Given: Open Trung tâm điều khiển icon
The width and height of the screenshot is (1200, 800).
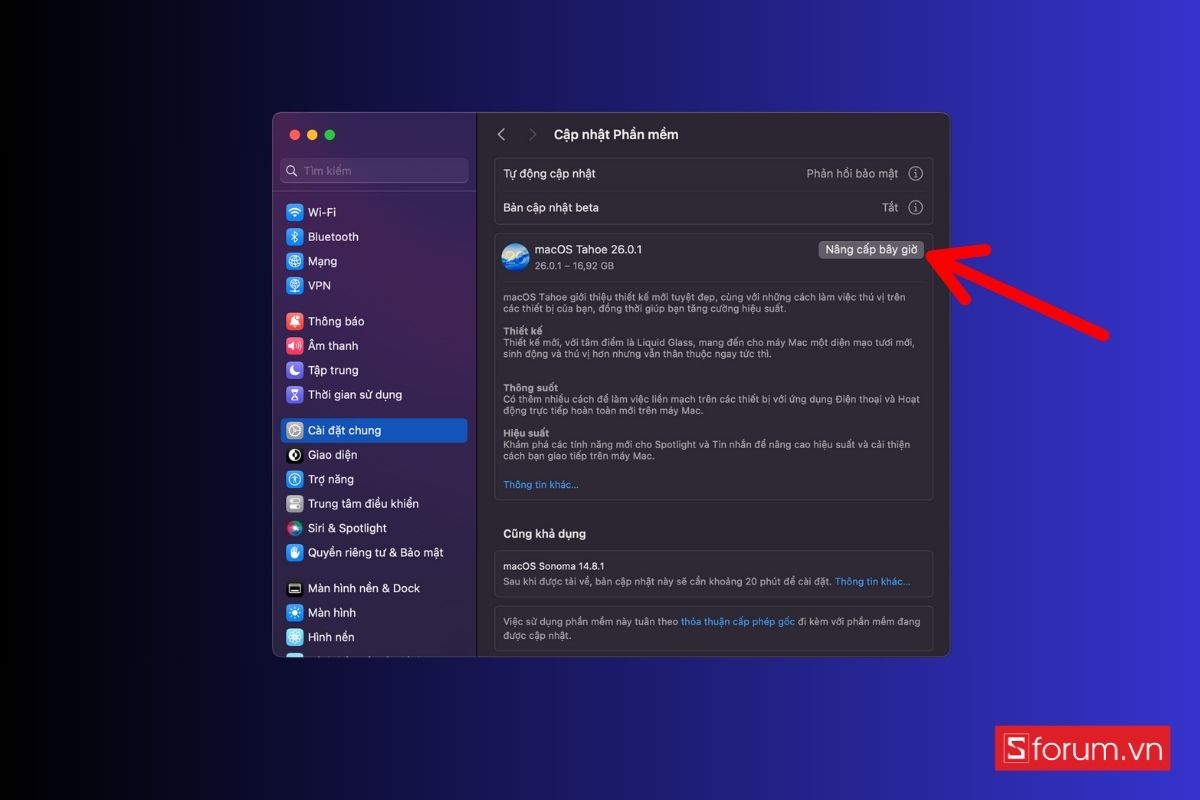Looking at the screenshot, I should pos(294,503).
